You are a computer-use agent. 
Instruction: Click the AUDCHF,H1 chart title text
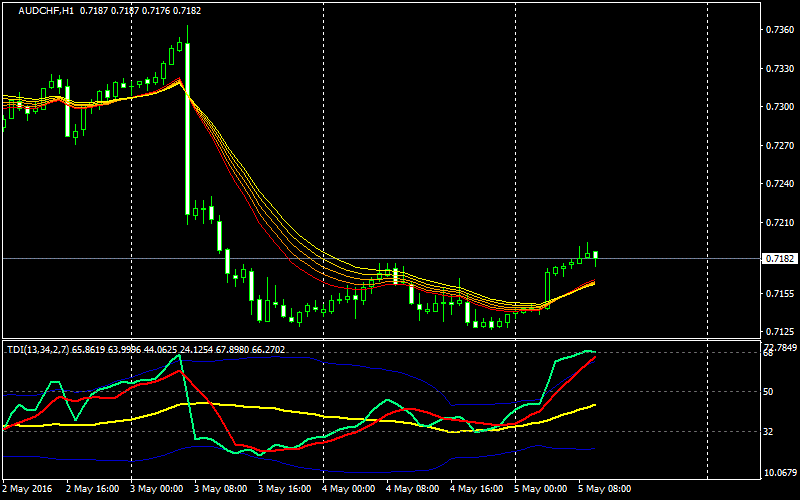pyautogui.click(x=46, y=11)
